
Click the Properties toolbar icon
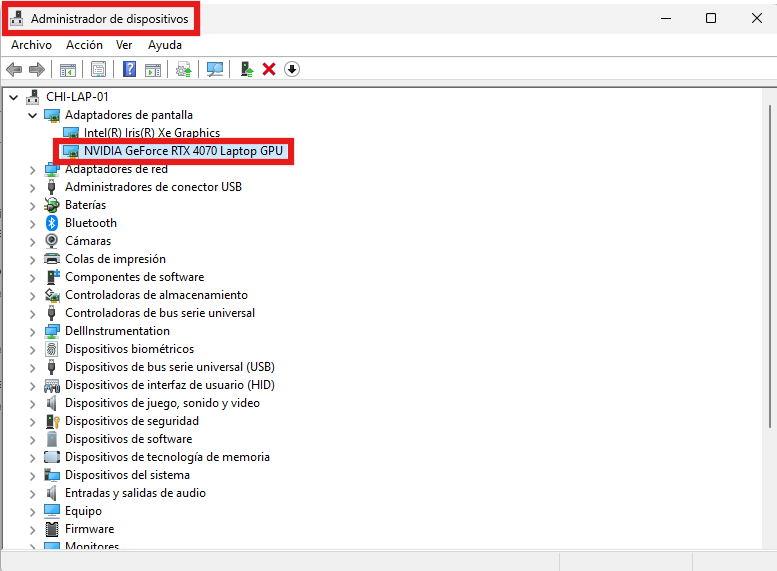[98, 69]
